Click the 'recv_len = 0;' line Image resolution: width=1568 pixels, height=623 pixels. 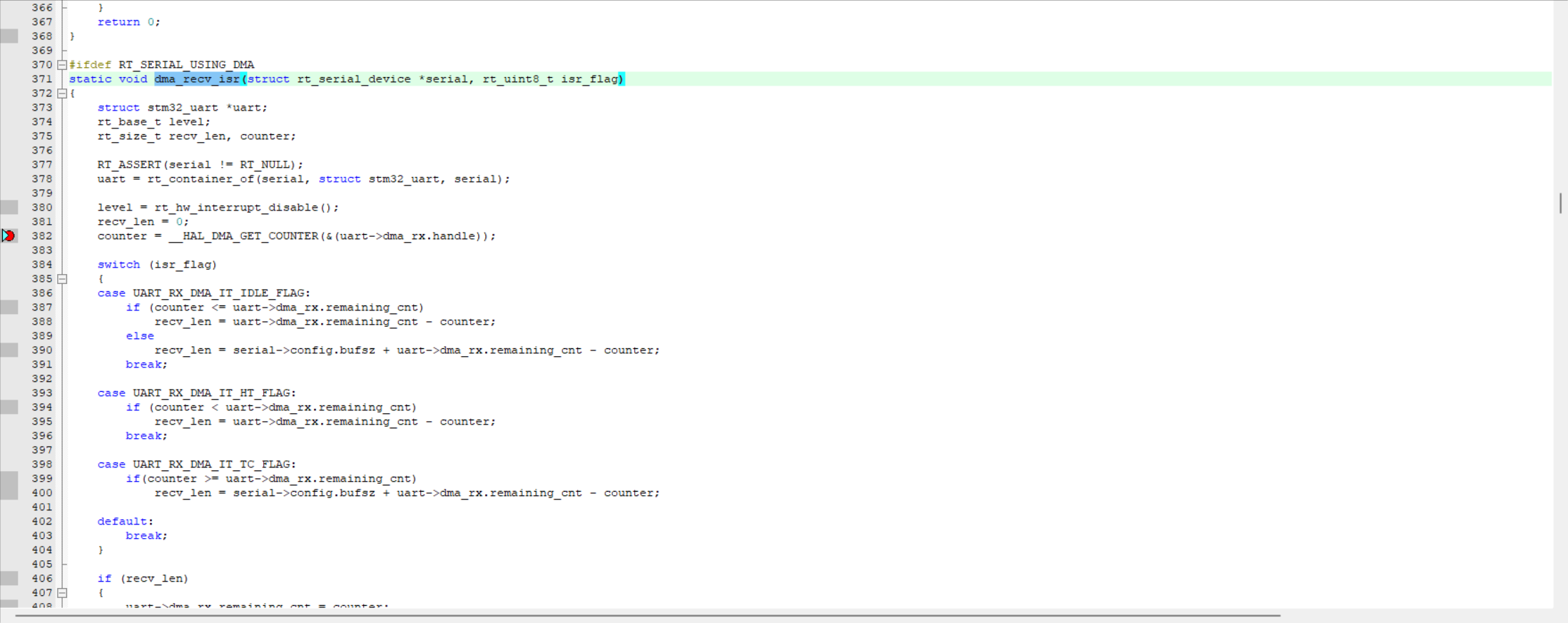point(143,222)
